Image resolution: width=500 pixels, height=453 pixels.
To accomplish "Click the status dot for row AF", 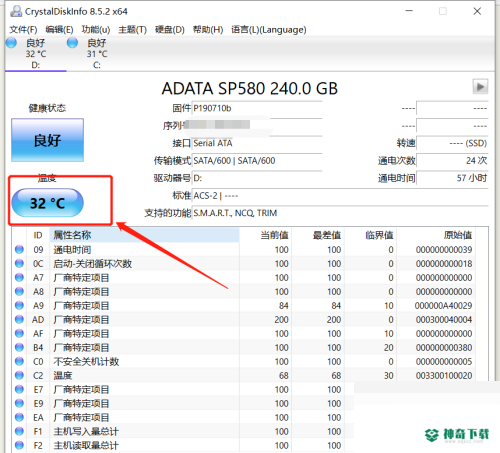I will click(19, 334).
